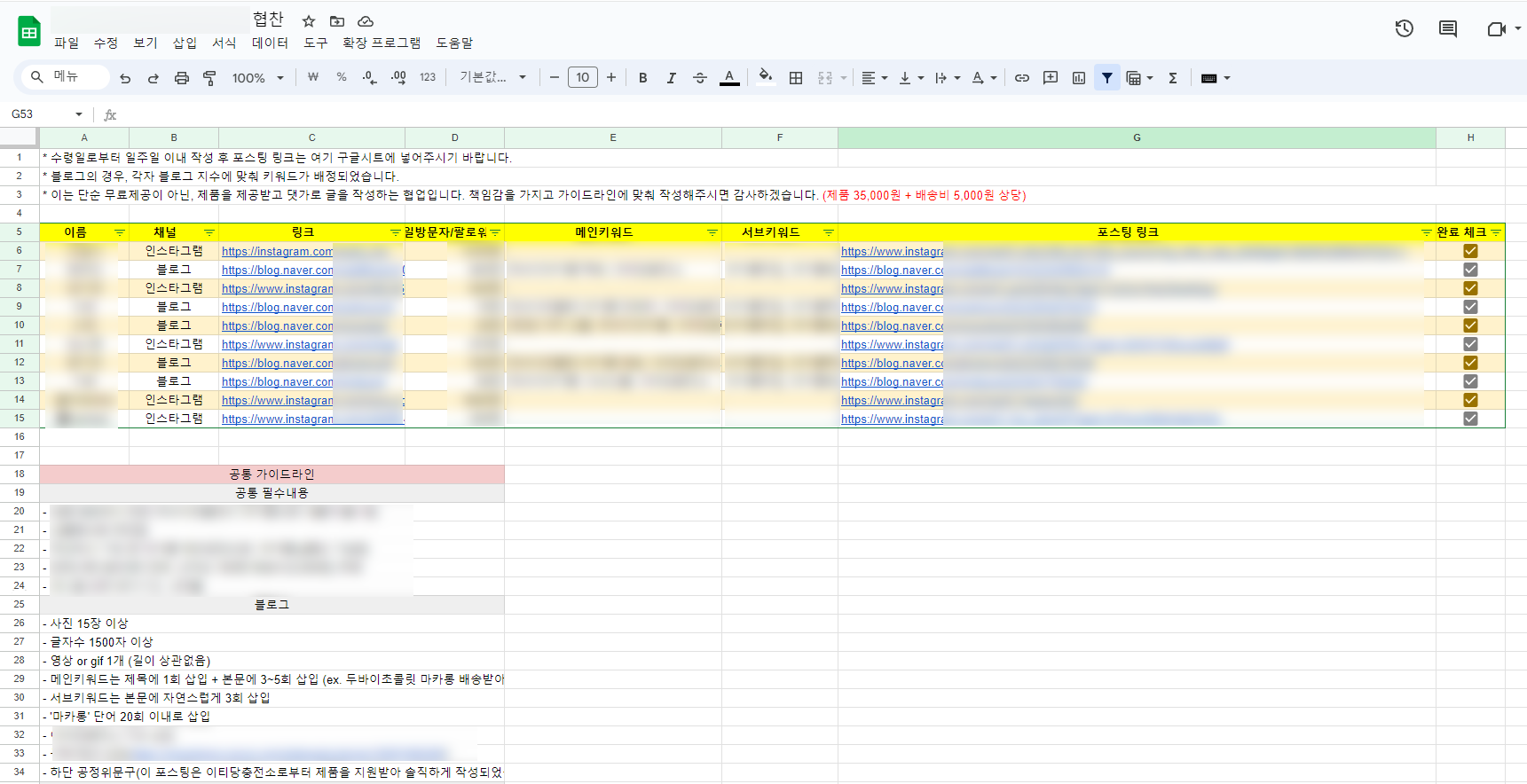Open the comments panel icon
Viewport: 1527px width, 784px height.
1448,28
